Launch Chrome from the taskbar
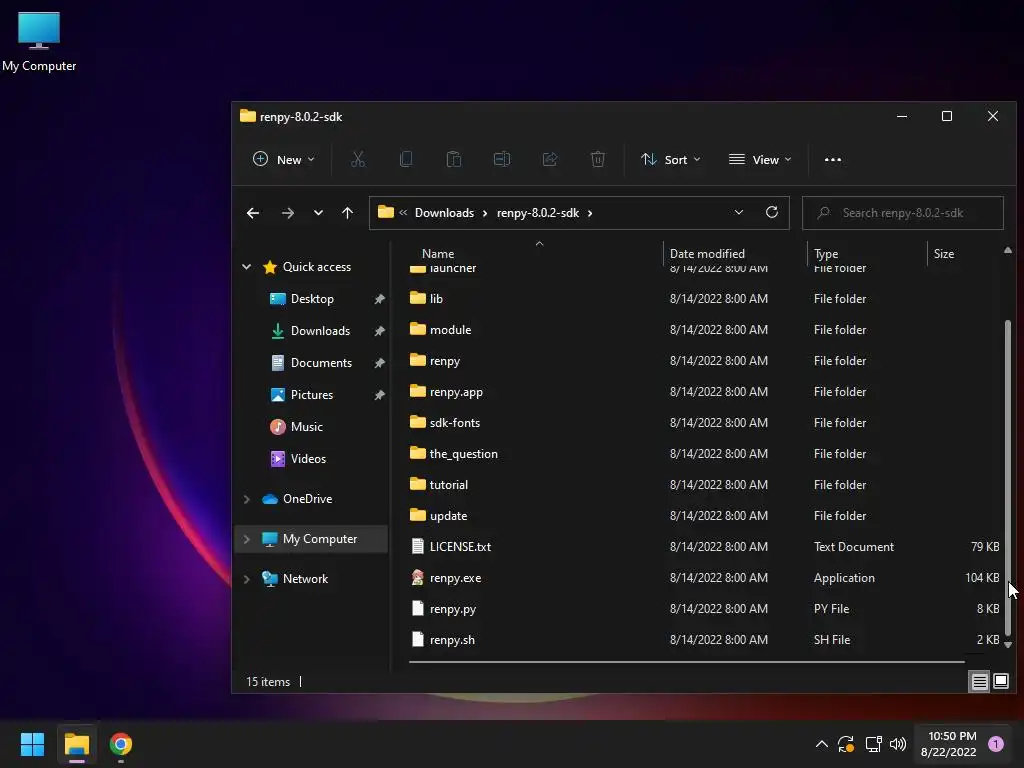The height and width of the screenshot is (768, 1024). click(x=121, y=744)
